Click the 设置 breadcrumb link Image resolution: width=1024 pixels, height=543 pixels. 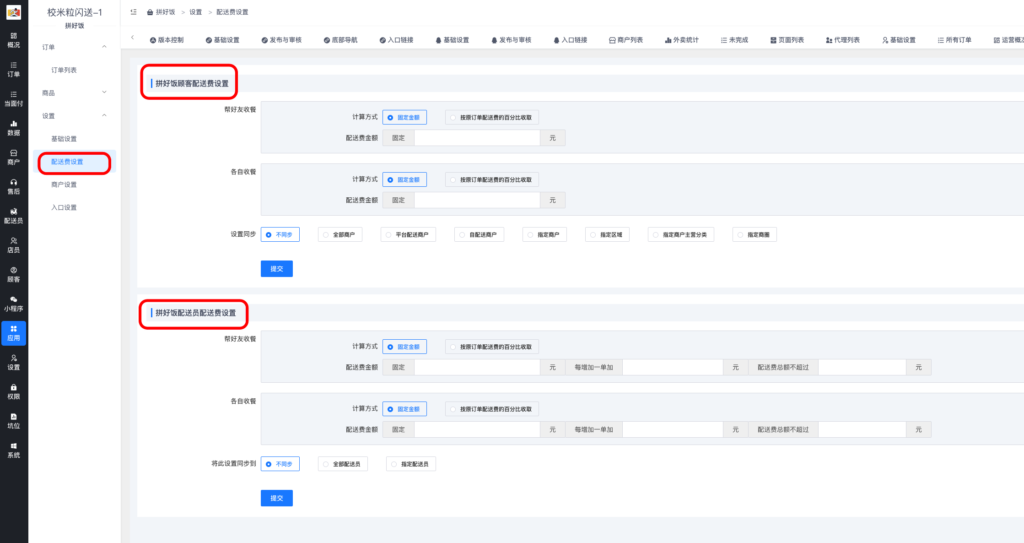coord(196,12)
